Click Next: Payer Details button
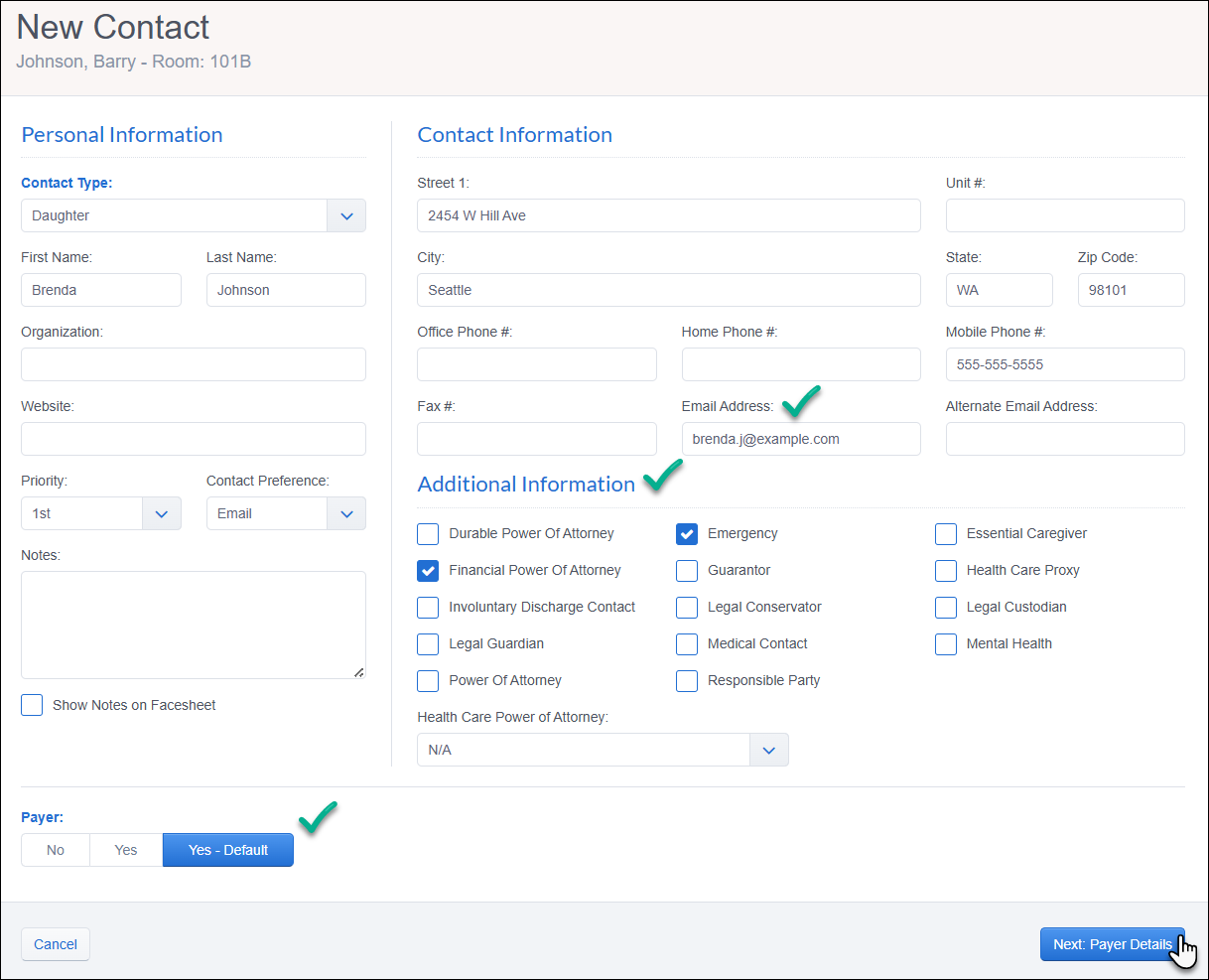This screenshot has width=1209, height=980. [x=1113, y=944]
